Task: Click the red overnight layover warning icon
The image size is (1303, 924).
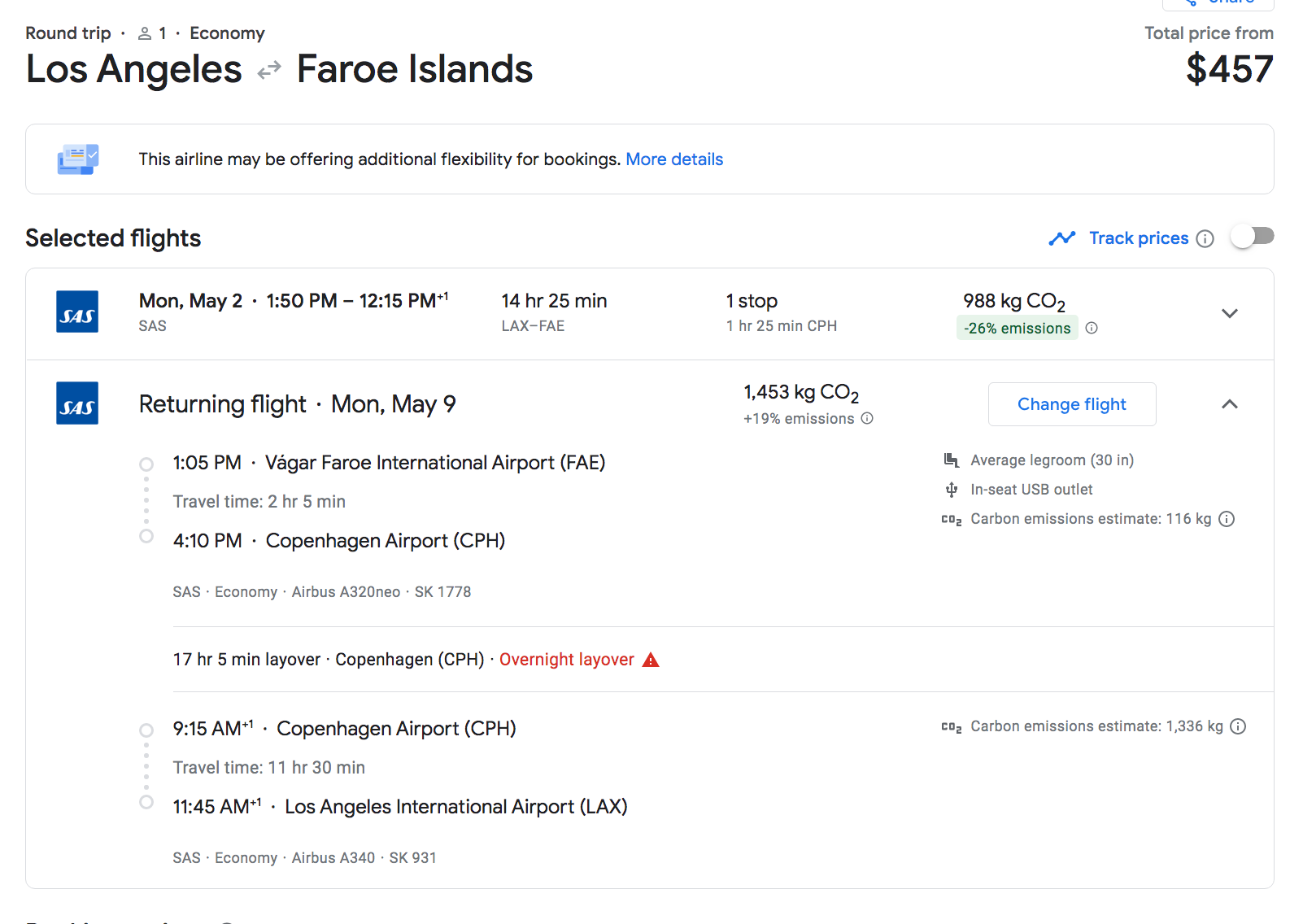Action: (x=651, y=660)
